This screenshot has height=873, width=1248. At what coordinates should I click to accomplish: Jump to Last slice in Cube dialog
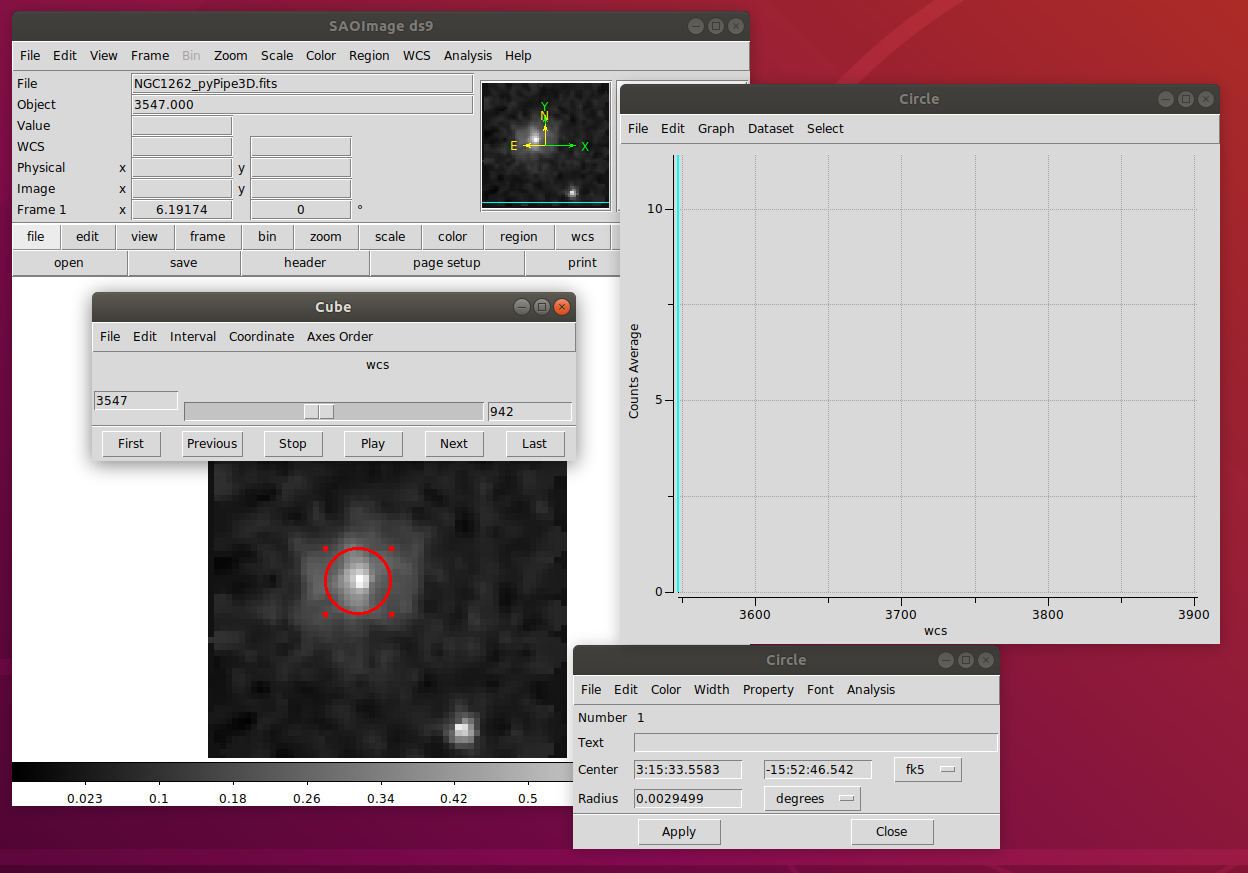coord(535,444)
